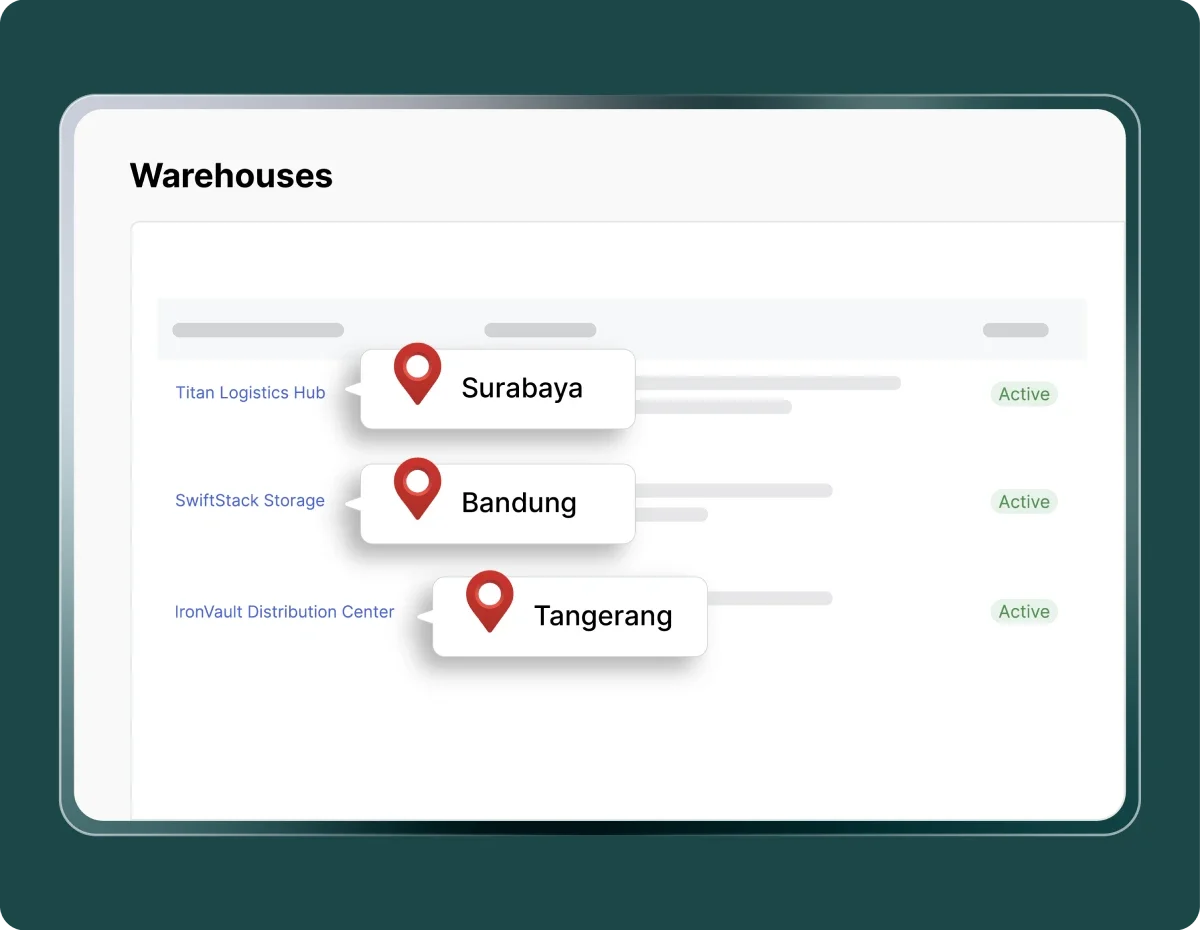Click the red map pin beside Tangerang
Image resolution: width=1200 pixels, height=930 pixels.
[x=489, y=600]
